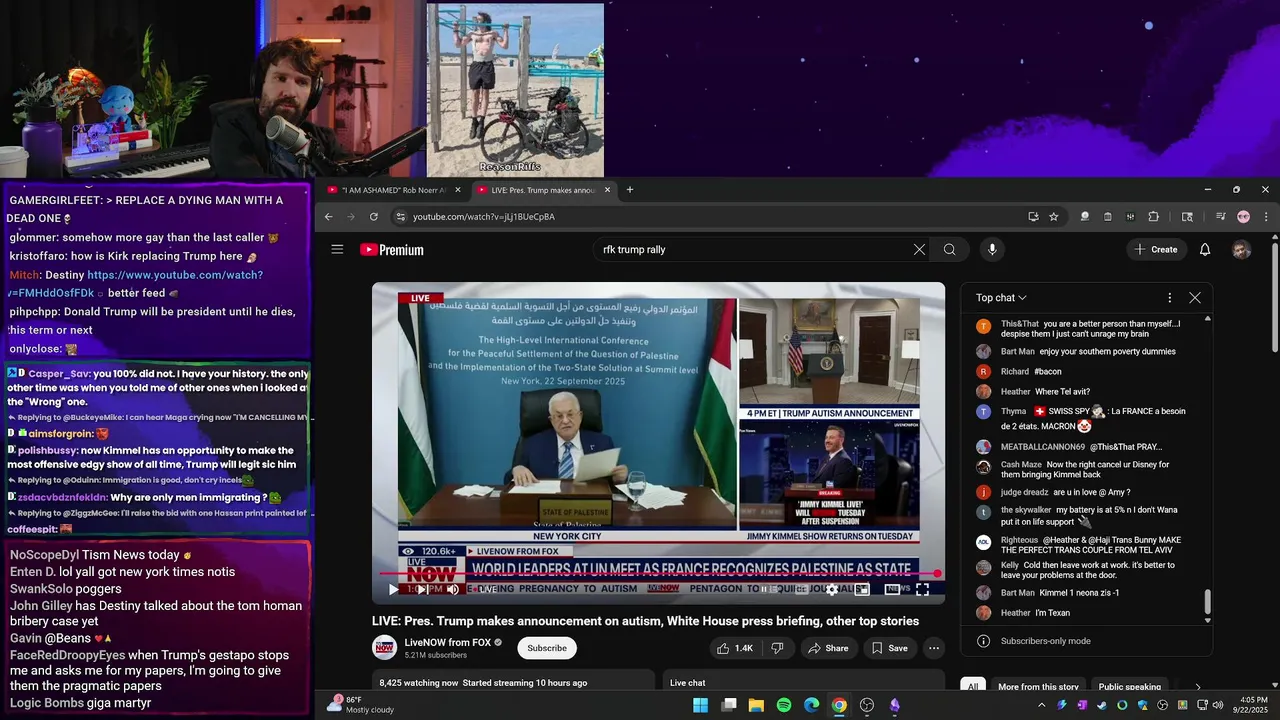
Task: Open a new browser tab
Action: coord(629,190)
